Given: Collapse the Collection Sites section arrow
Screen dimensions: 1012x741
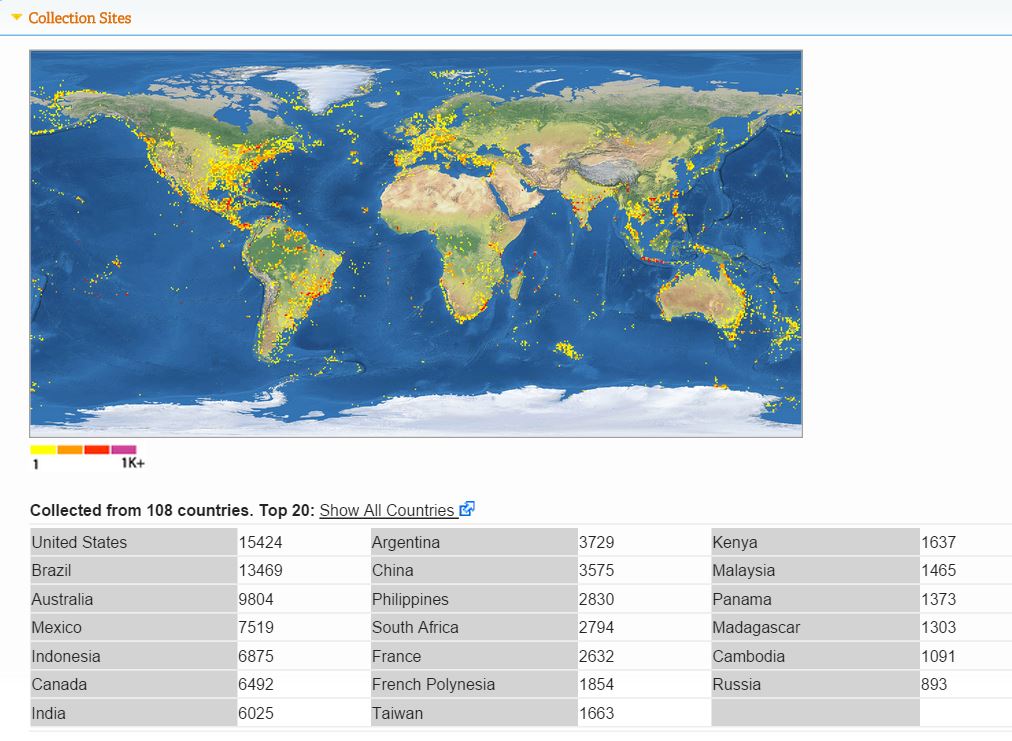Looking at the screenshot, I should 16,18.
